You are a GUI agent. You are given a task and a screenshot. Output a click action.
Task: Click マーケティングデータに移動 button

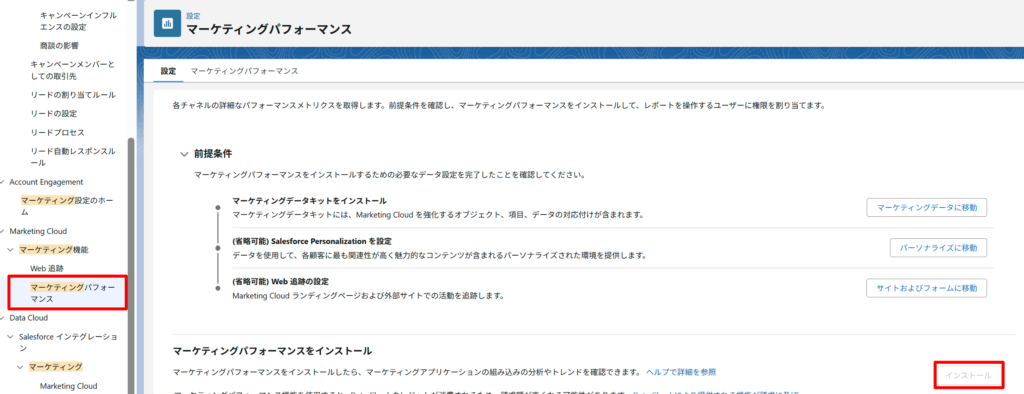926,208
